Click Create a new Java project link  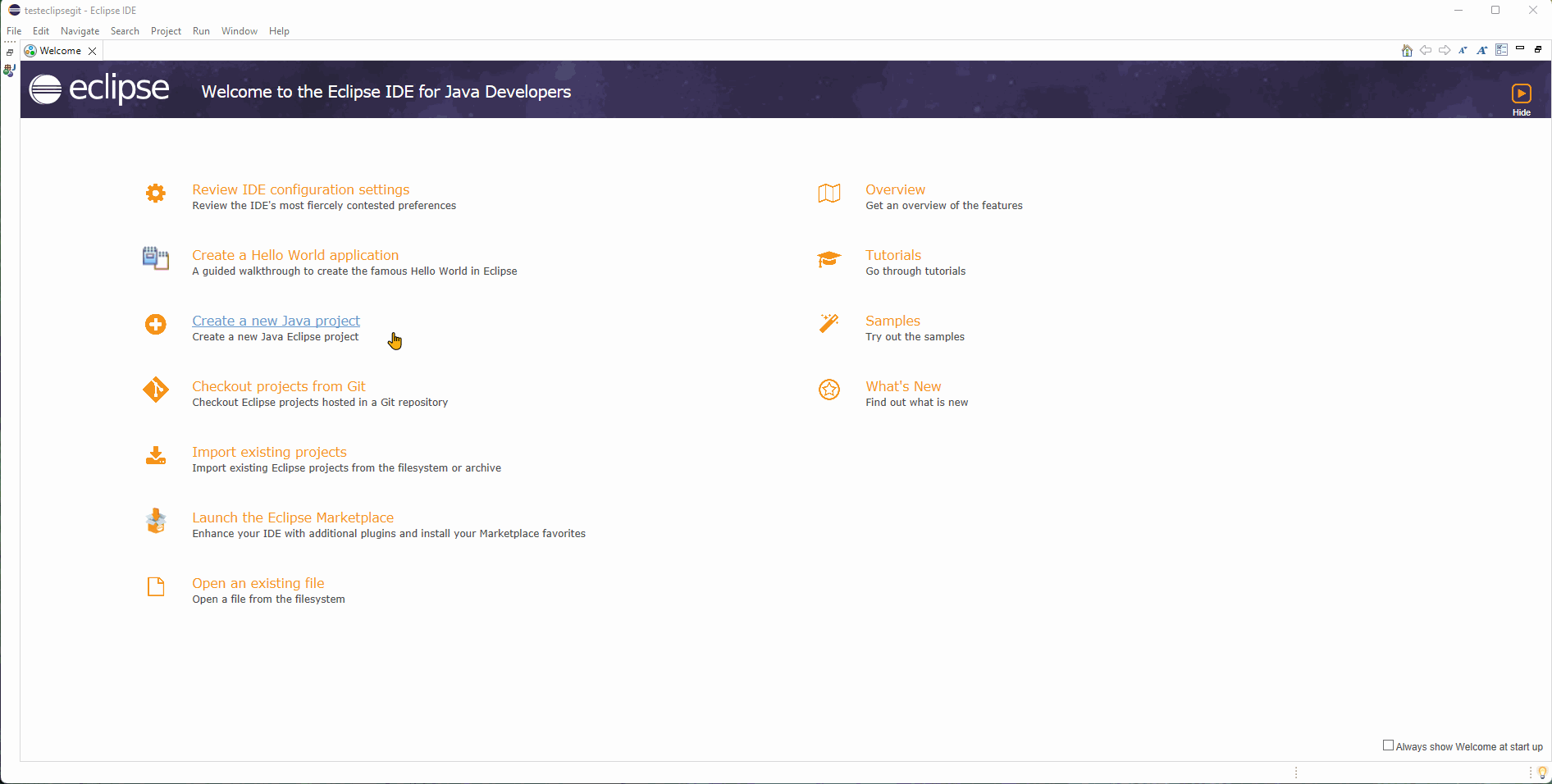(276, 321)
